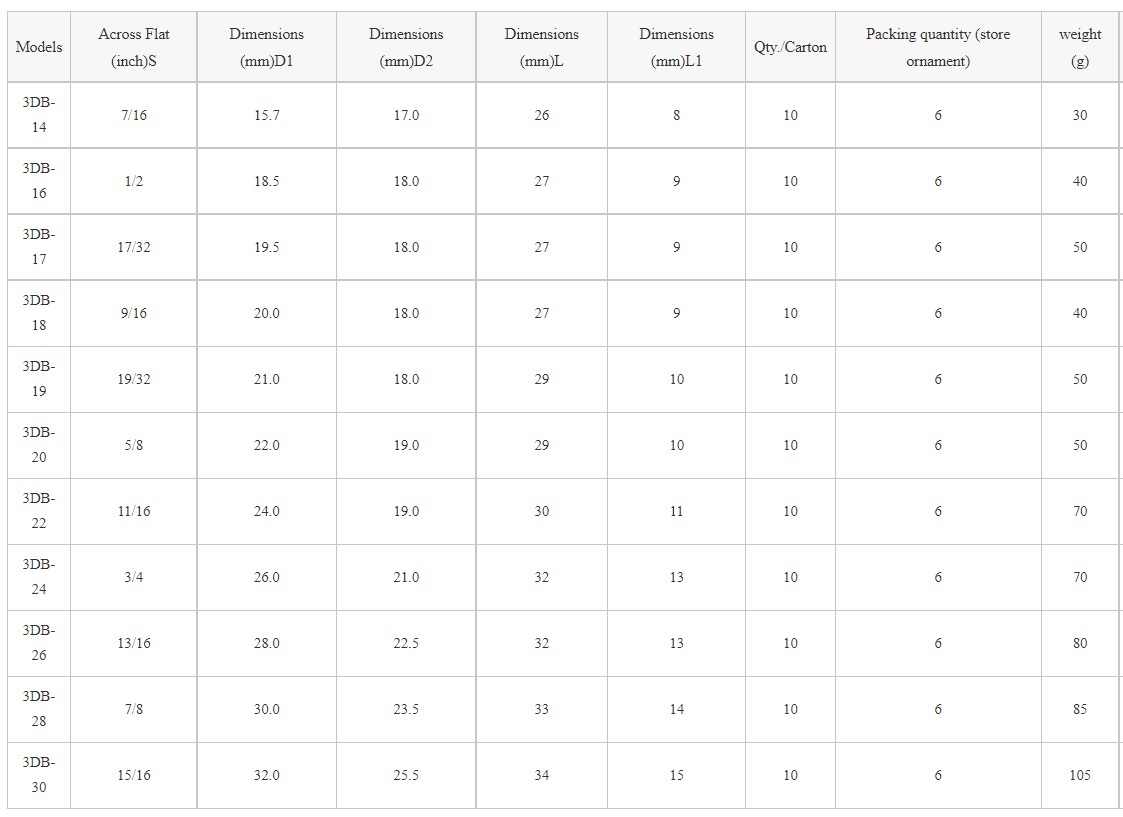Image resolution: width=1123 pixels, height=817 pixels.
Task: Click the Across Flat (inch)S header
Action: (x=134, y=47)
